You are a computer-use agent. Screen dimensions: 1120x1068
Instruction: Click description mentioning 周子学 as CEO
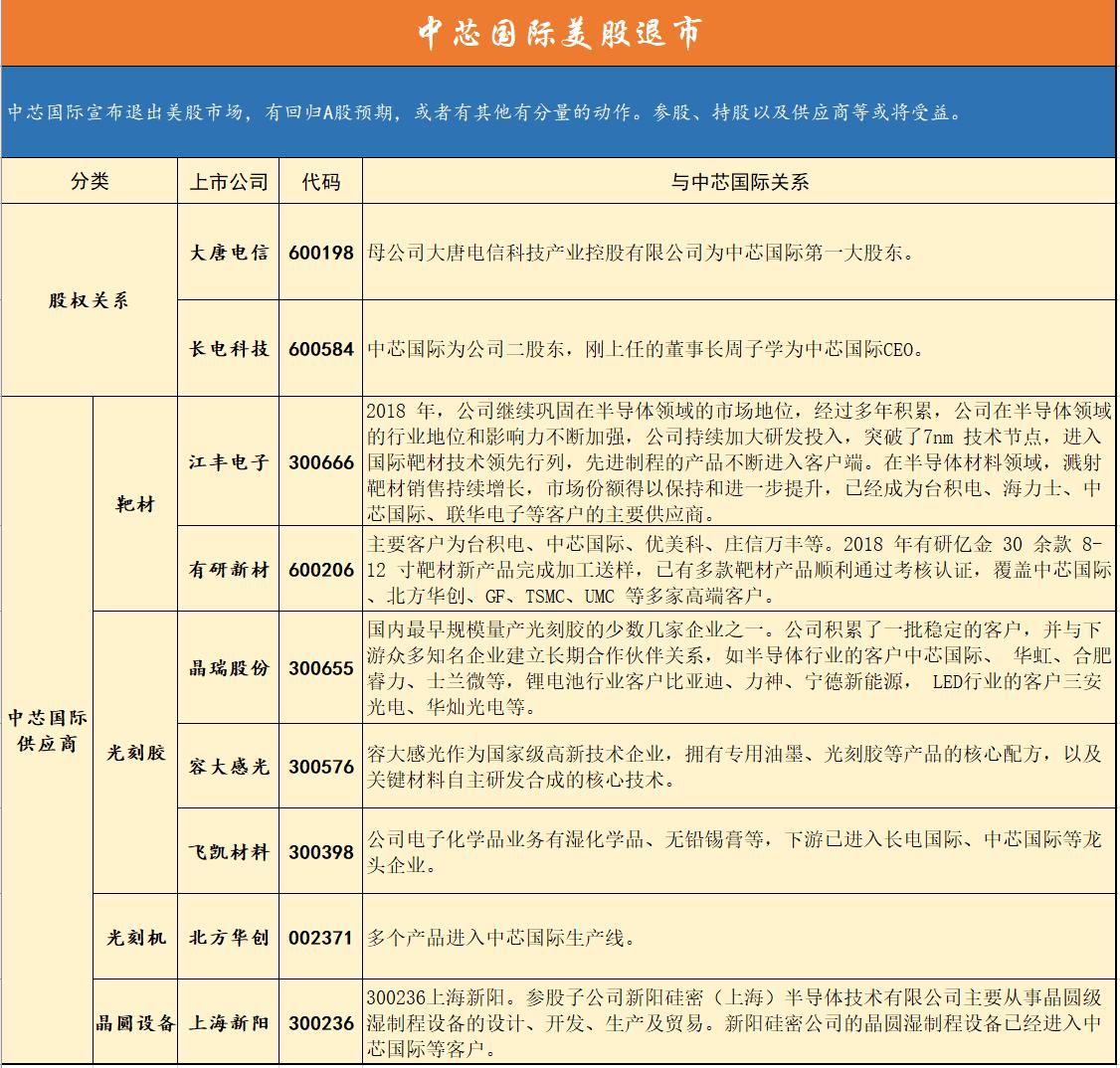click(x=646, y=348)
